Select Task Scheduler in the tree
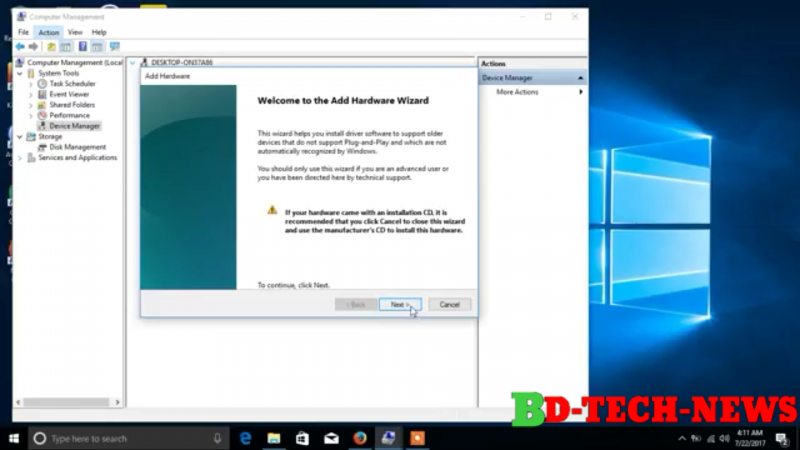 [x=72, y=84]
